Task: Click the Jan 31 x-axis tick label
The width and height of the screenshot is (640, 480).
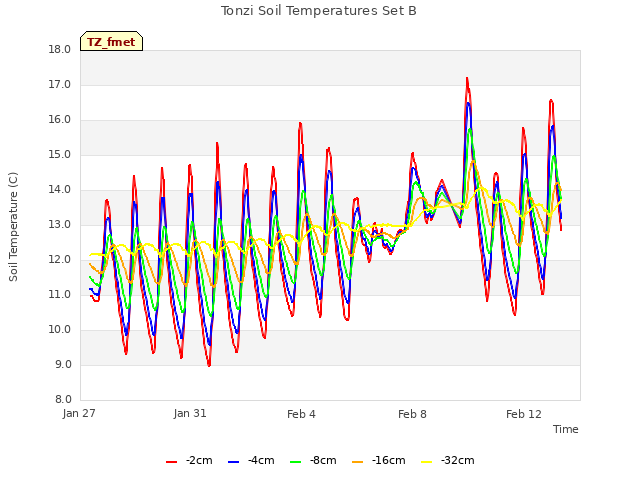Action: [190, 413]
